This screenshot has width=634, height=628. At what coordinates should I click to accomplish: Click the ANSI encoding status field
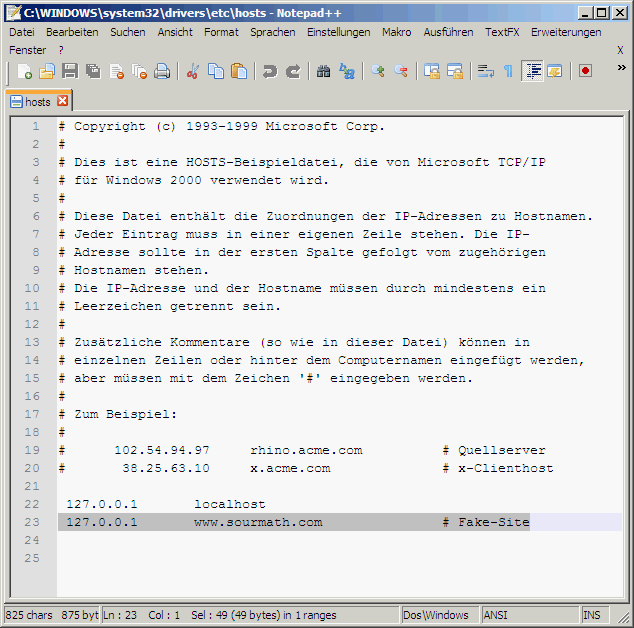[x=530, y=615]
